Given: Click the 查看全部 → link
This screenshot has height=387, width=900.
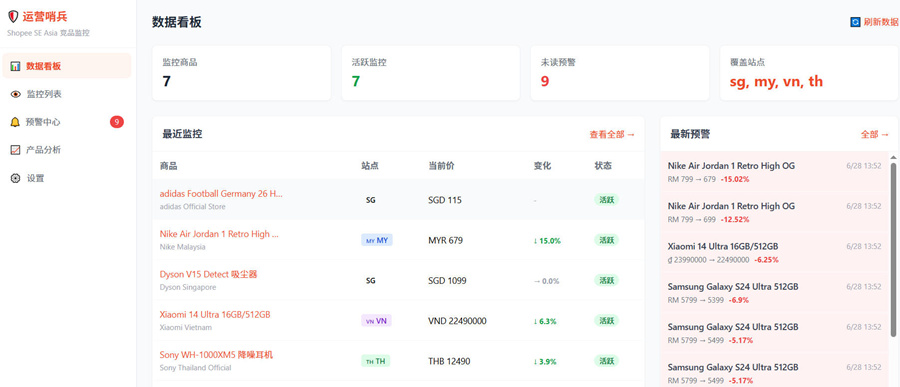Looking at the screenshot, I should [612, 134].
